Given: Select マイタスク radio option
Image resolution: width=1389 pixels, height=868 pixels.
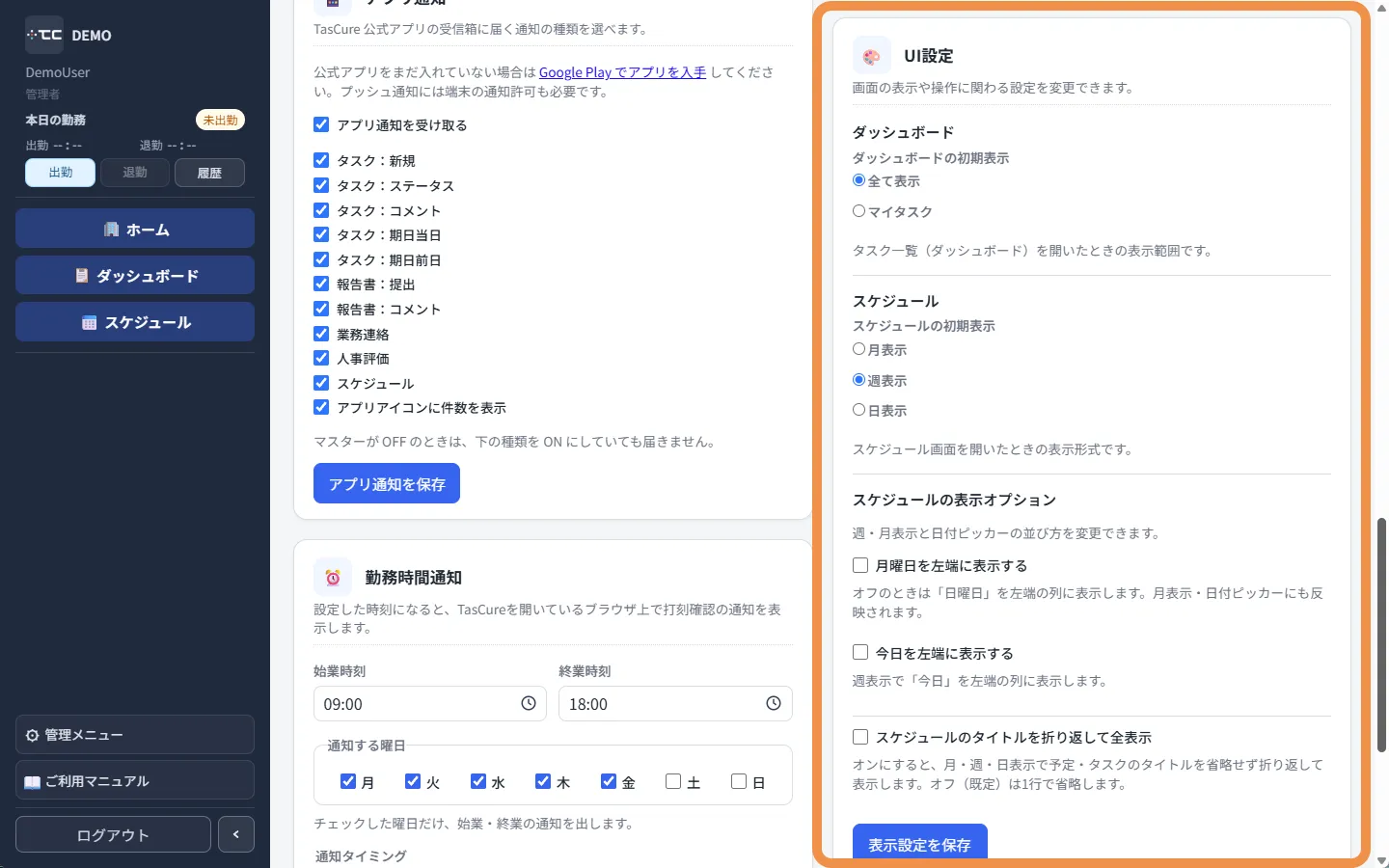Looking at the screenshot, I should 858,210.
